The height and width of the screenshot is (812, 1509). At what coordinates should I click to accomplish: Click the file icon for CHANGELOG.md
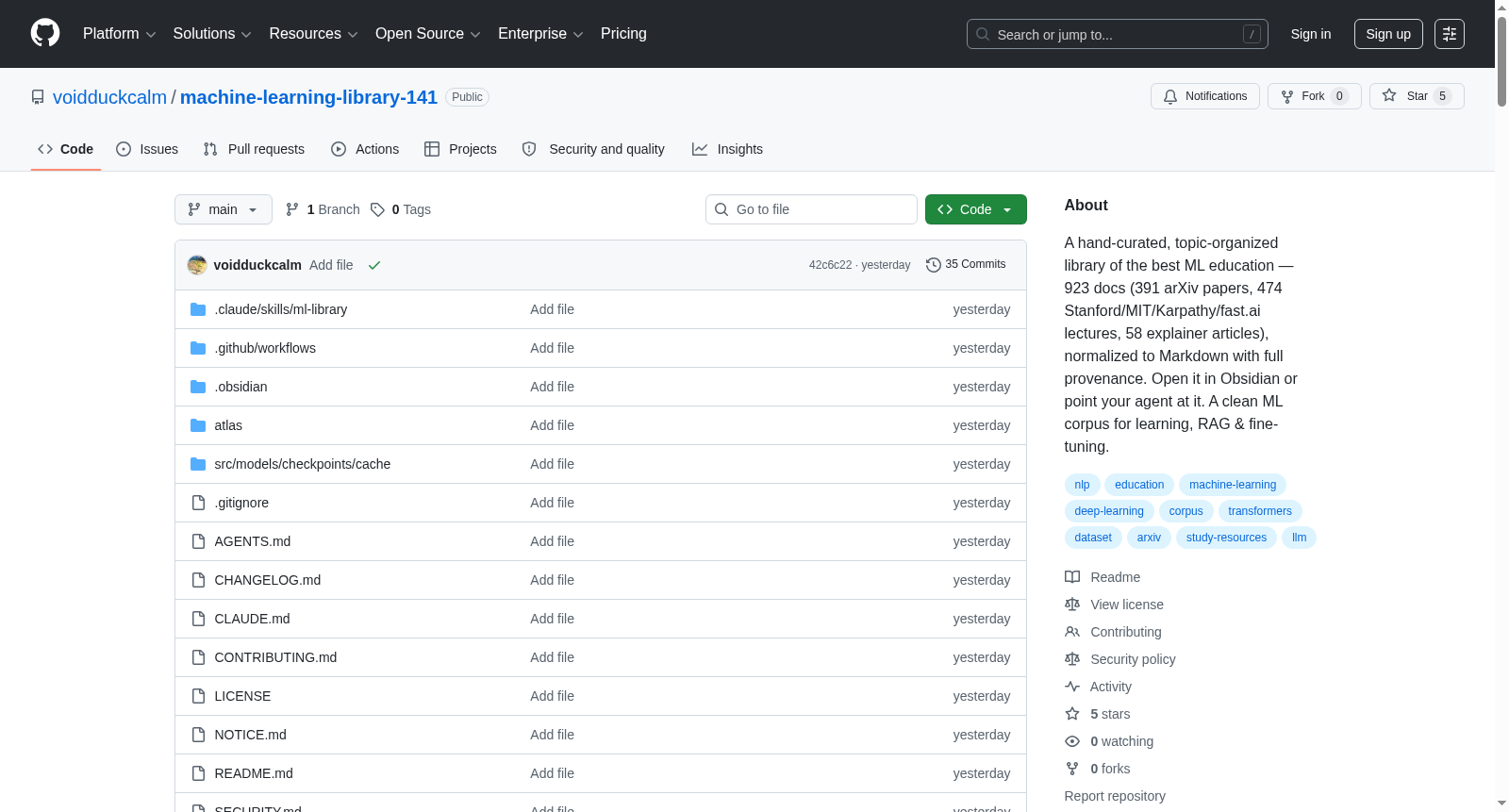[198, 580]
